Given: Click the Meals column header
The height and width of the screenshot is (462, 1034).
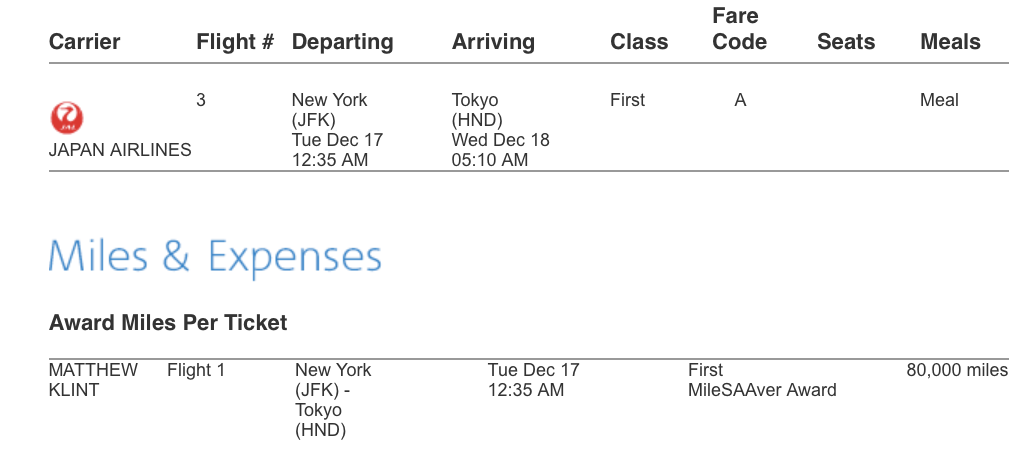Looking at the screenshot, I should tap(950, 42).
